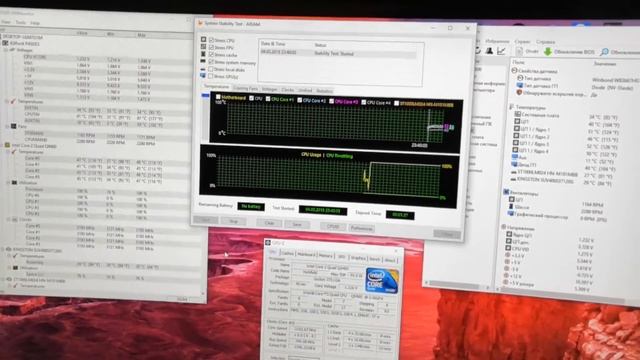Click the Intel Core 2 Quad chip icon in HWMonitor

pyautogui.click(x=7, y=145)
